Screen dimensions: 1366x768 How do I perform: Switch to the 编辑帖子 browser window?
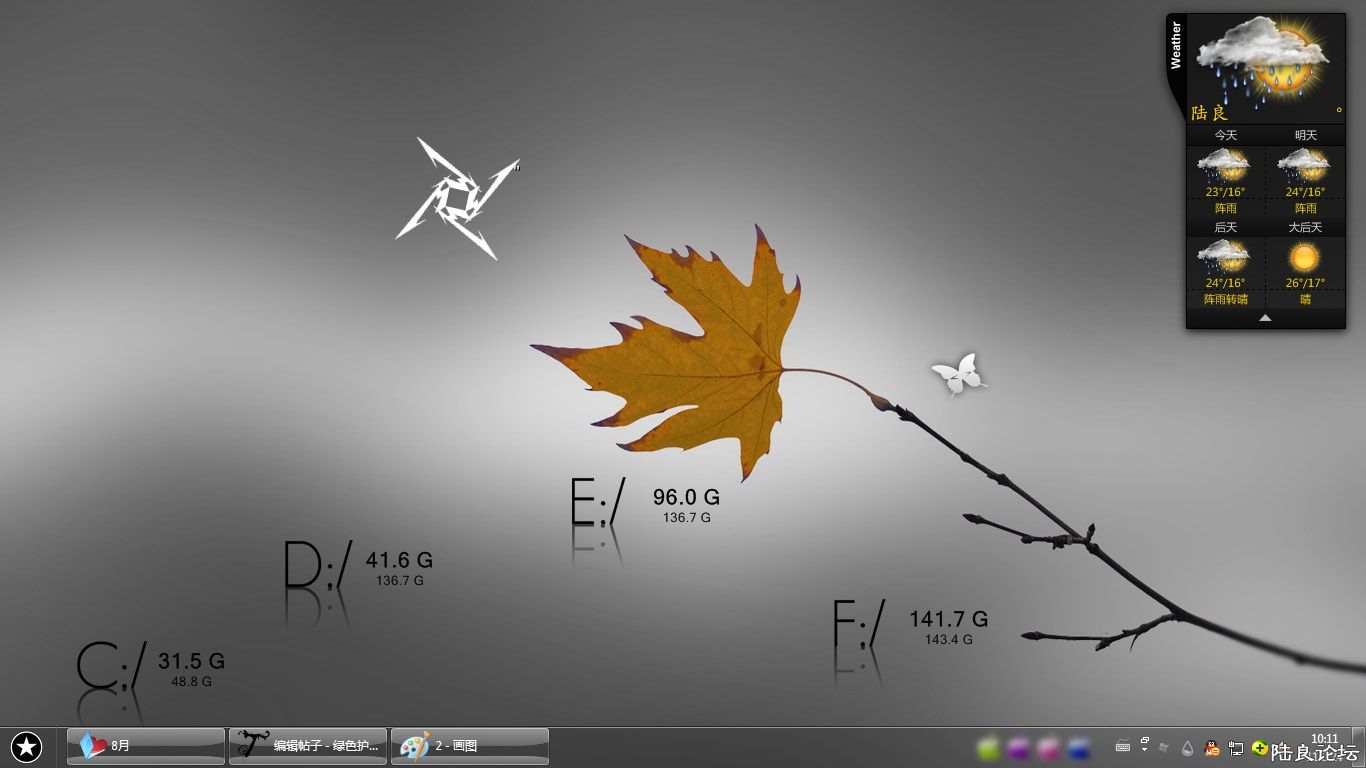[x=307, y=746]
